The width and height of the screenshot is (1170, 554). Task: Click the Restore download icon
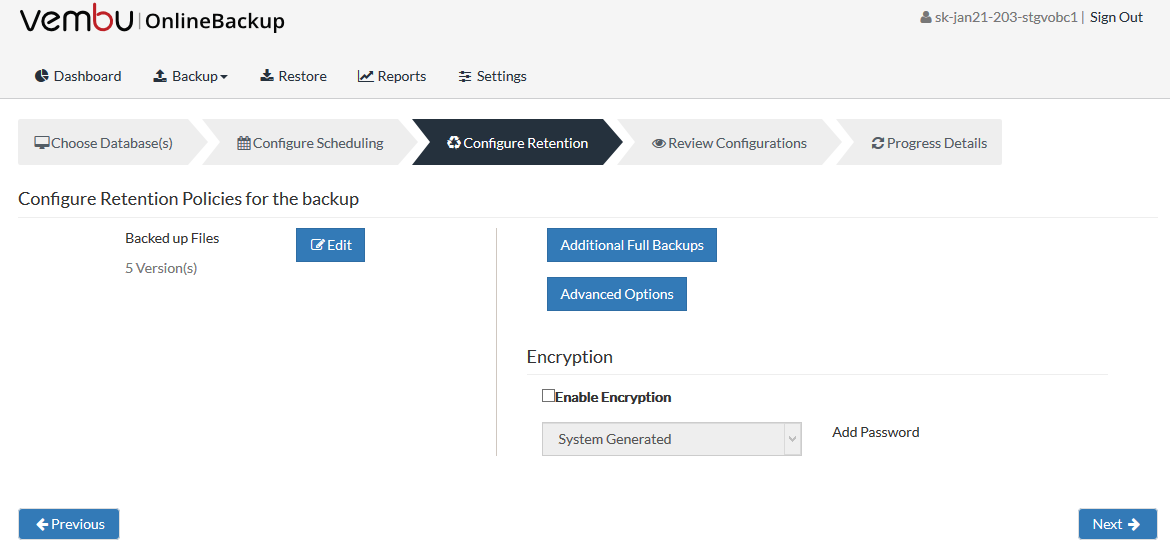coord(266,76)
